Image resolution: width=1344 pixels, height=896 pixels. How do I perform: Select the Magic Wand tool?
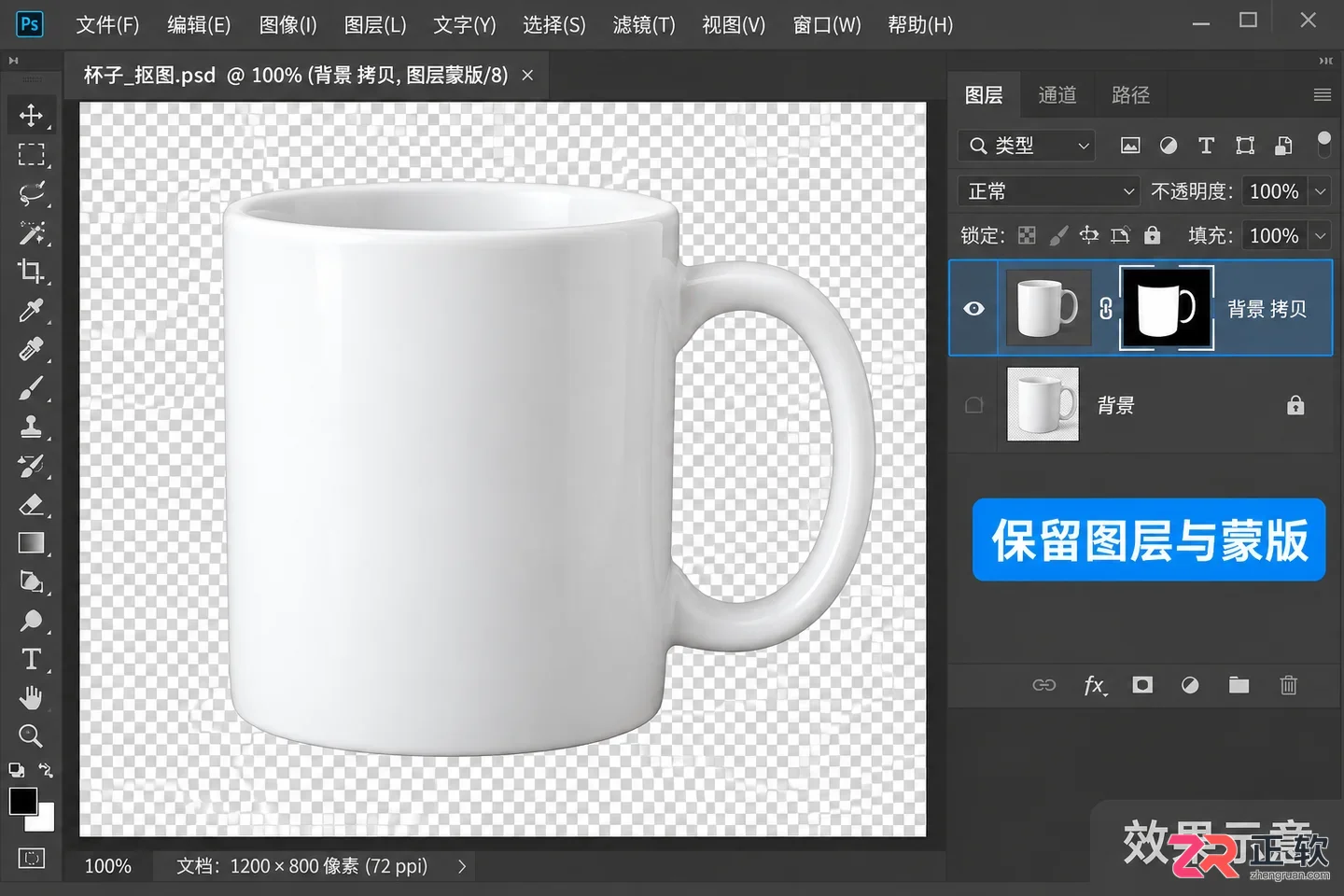(x=31, y=232)
